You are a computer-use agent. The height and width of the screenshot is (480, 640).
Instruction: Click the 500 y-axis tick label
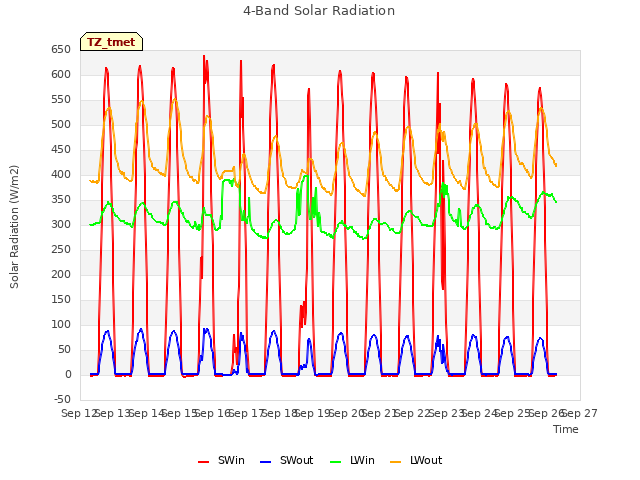coord(61,124)
